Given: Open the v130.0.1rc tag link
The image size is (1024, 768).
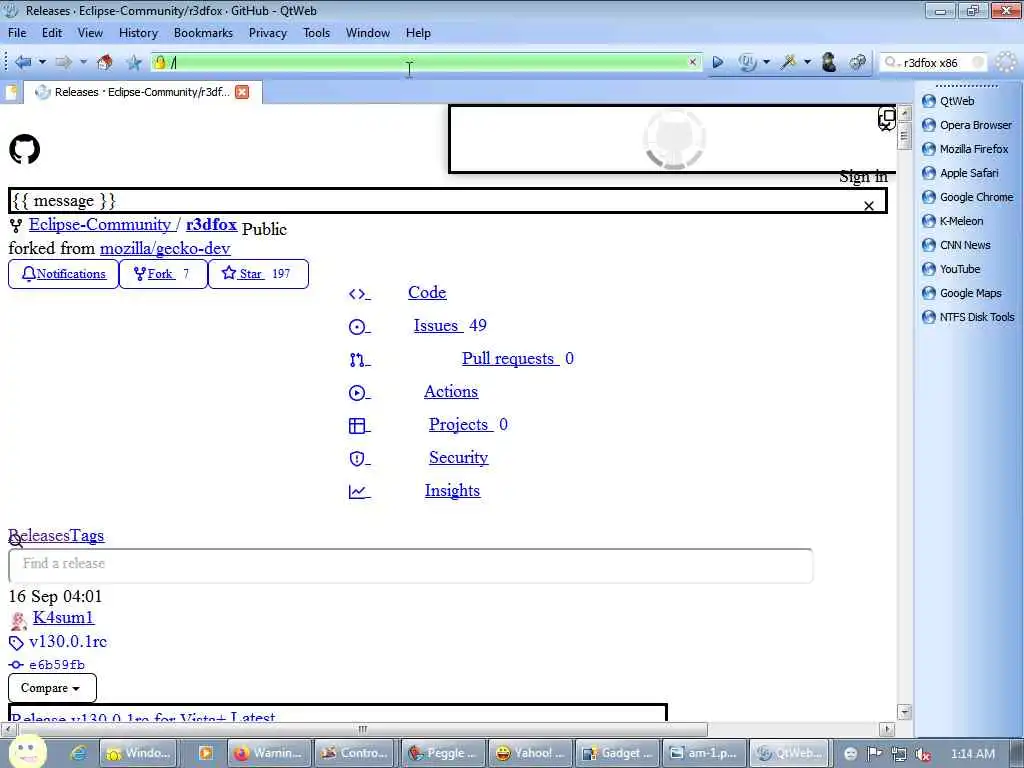Looking at the screenshot, I should [68, 642].
